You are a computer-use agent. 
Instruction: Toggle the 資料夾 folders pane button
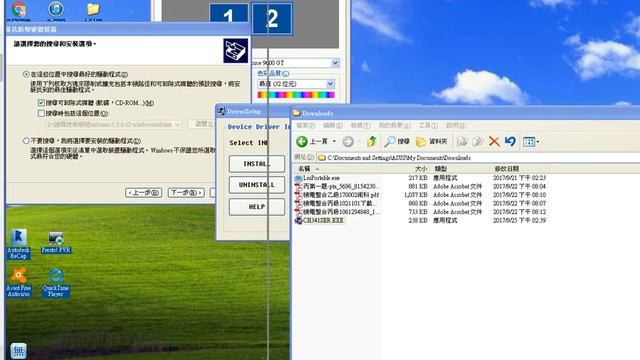click(x=431, y=142)
